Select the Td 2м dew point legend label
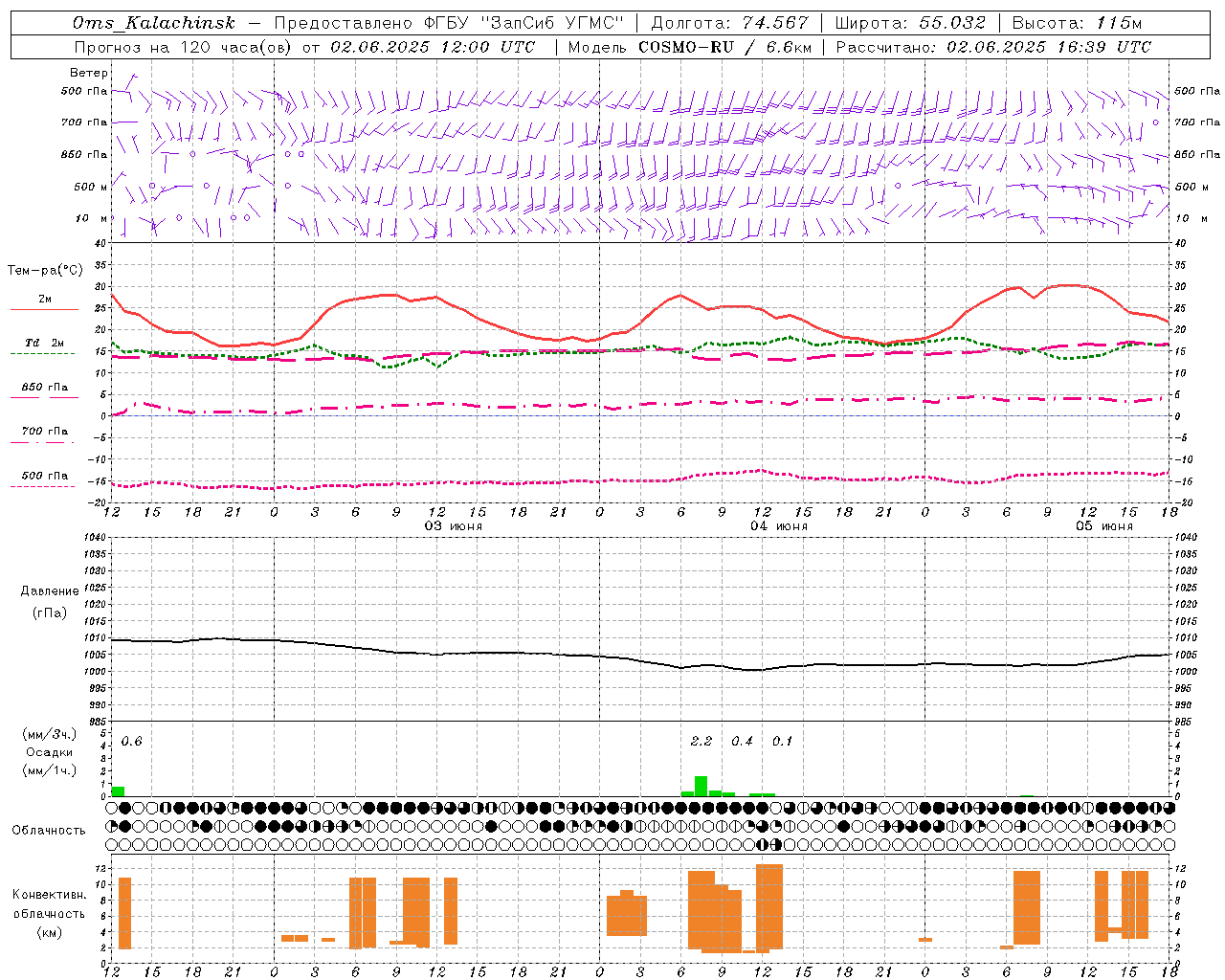 pos(45,343)
